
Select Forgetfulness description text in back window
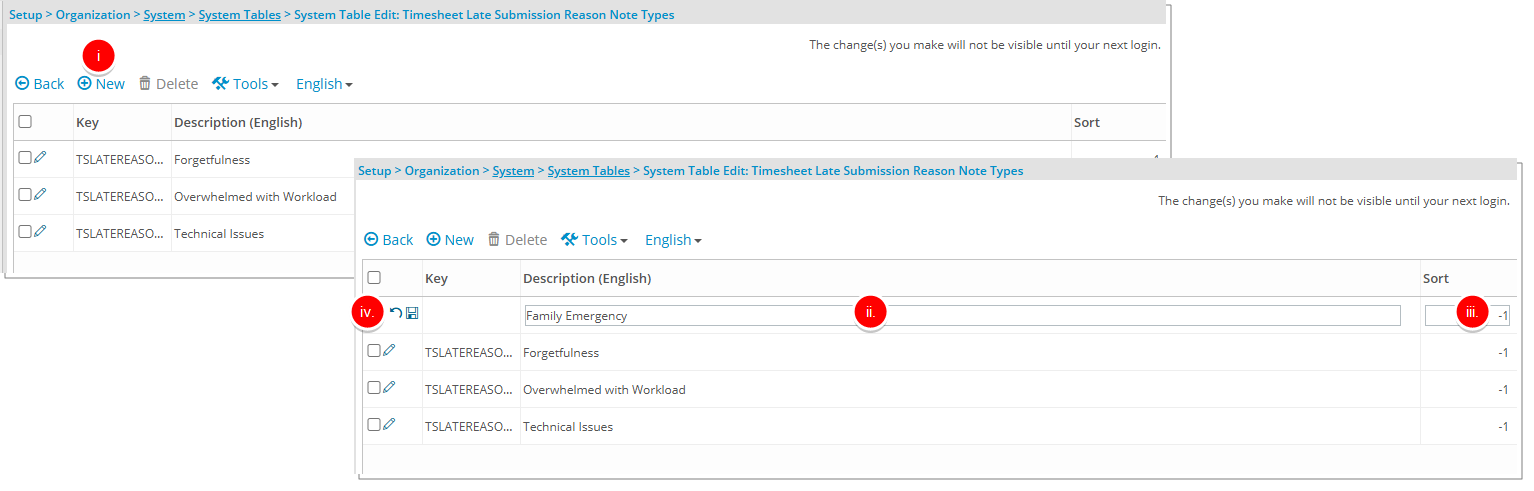212,159
